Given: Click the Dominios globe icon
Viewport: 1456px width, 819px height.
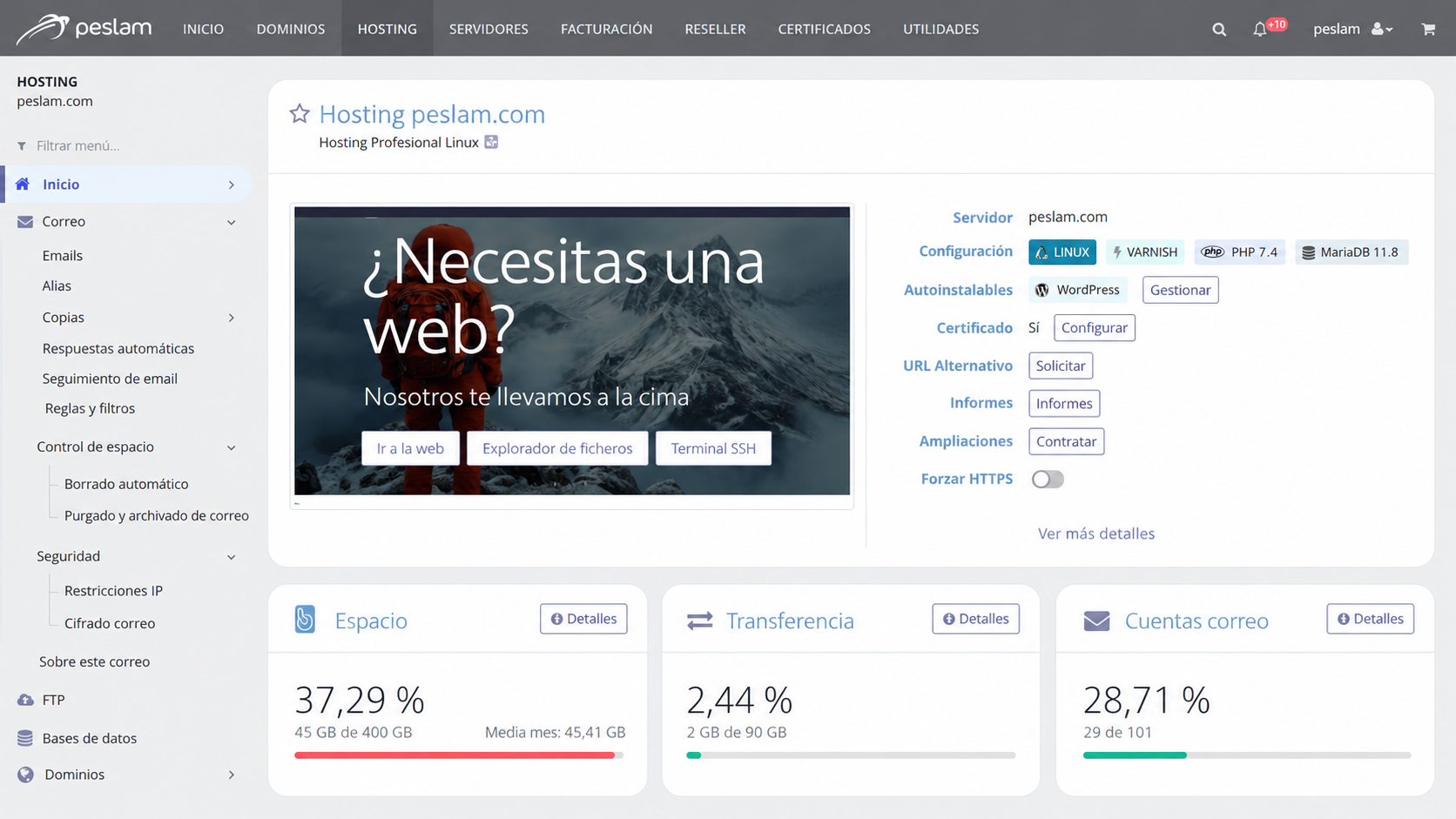Looking at the screenshot, I should pos(25,775).
